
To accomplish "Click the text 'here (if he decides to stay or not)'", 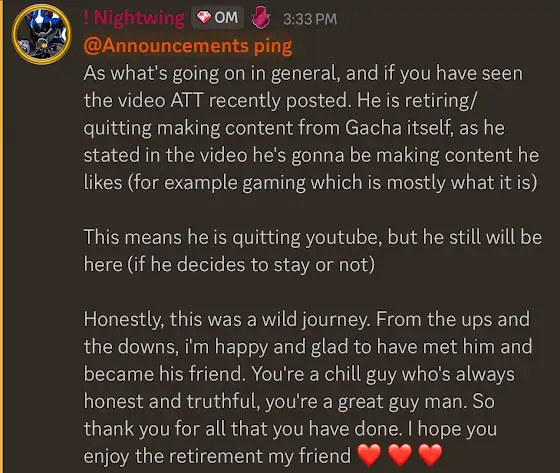I will click(229, 265).
